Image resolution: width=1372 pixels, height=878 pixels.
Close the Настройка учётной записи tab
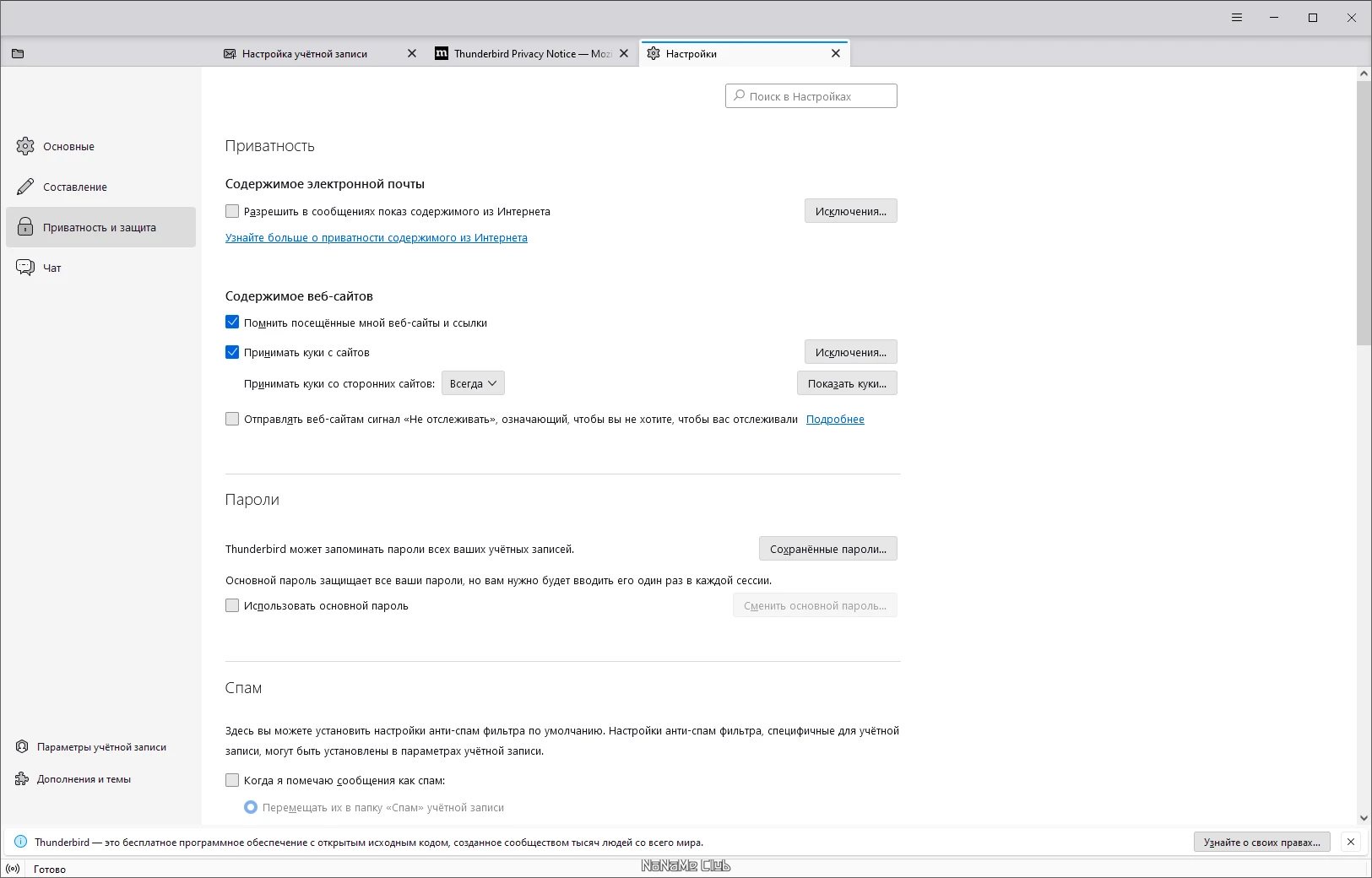pyautogui.click(x=412, y=53)
